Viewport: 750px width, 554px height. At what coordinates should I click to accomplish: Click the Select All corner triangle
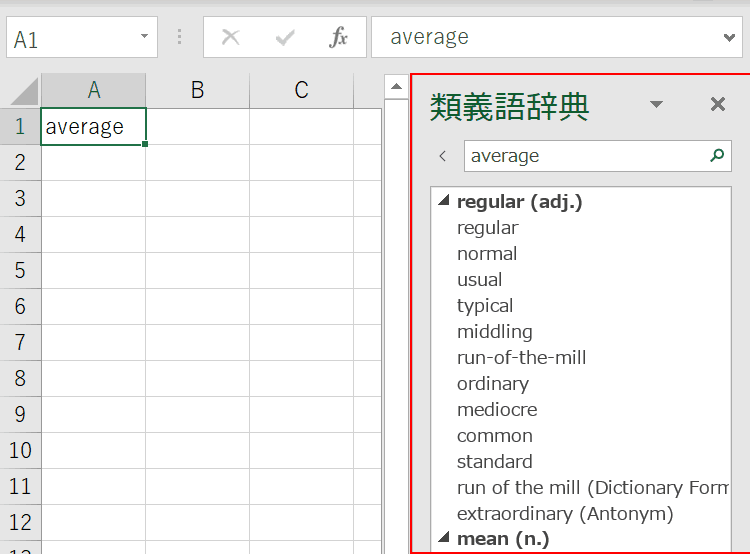pyautogui.click(x=25, y=91)
